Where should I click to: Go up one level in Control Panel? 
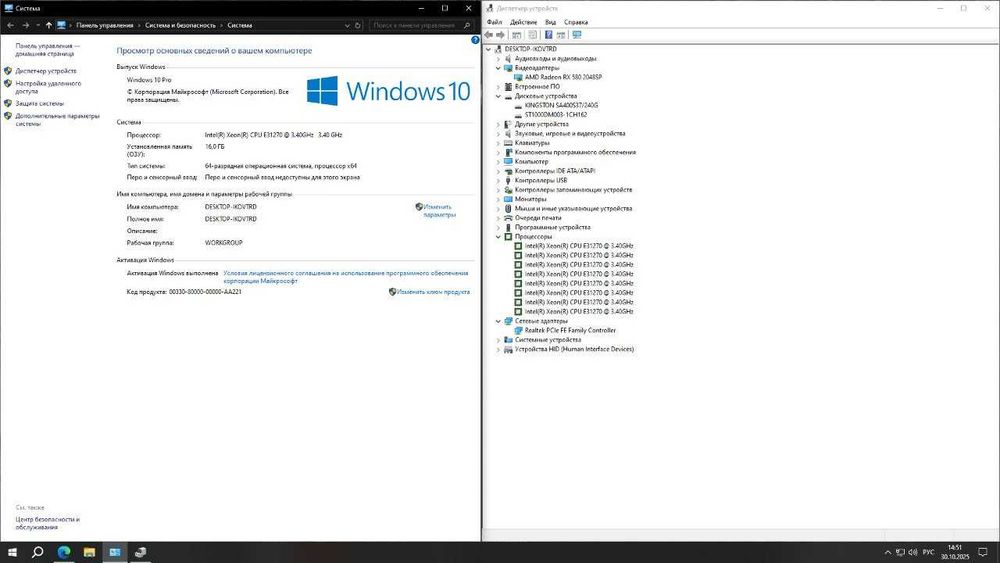pyautogui.click(x=48, y=26)
